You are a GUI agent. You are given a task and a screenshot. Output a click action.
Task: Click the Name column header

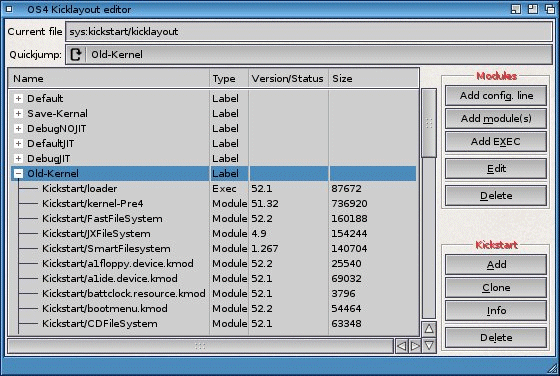point(109,79)
